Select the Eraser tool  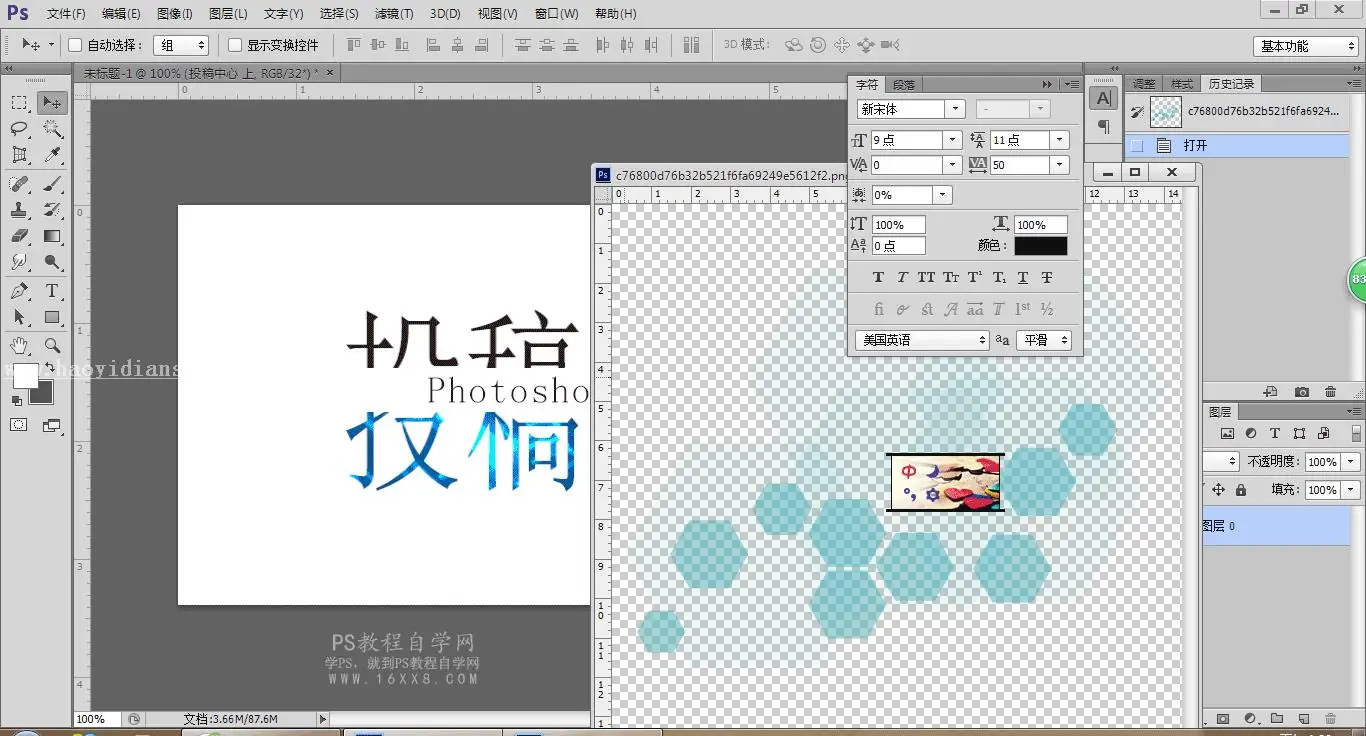19,236
